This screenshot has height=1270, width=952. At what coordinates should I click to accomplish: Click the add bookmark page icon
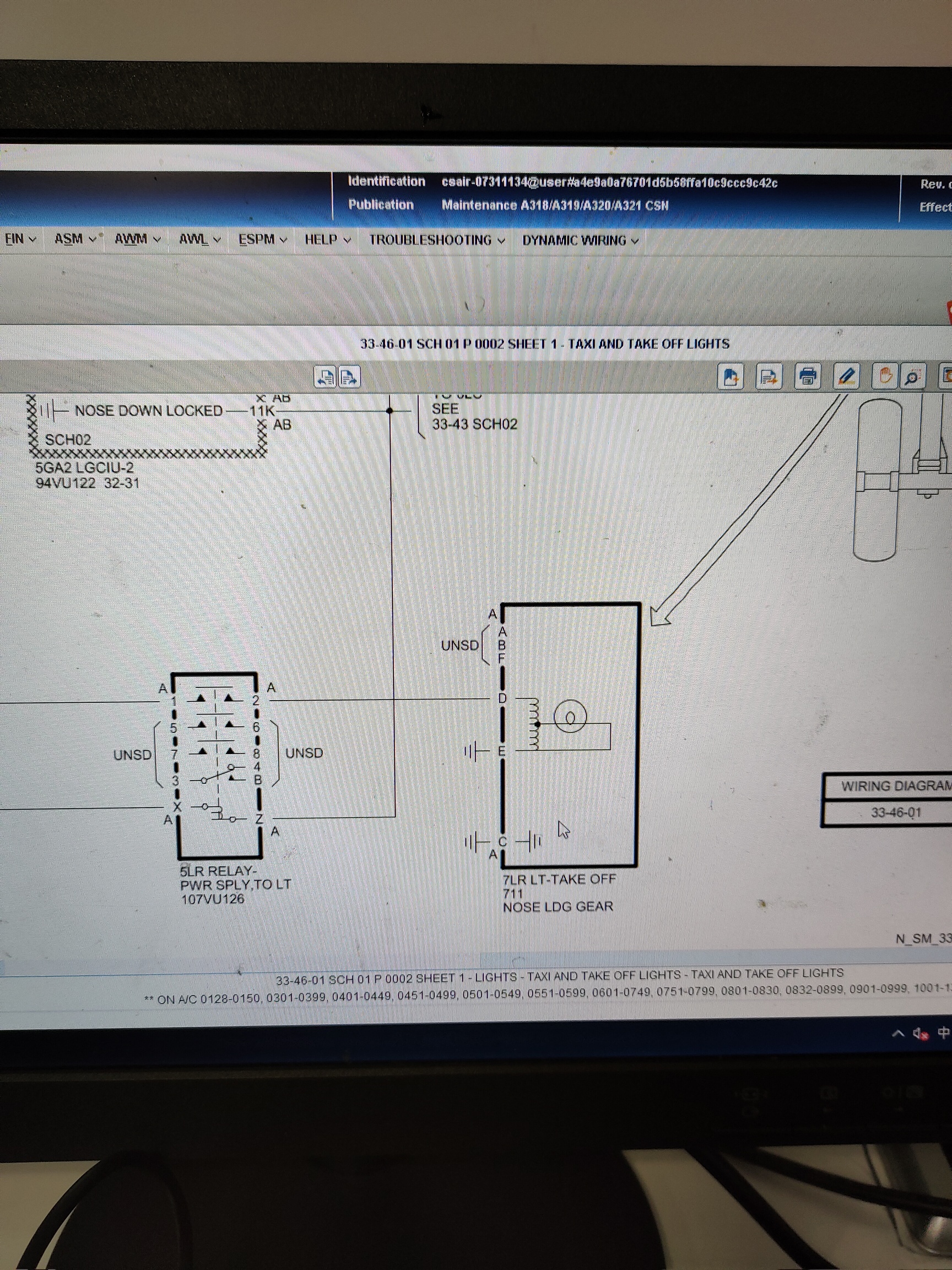click(x=731, y=376)
